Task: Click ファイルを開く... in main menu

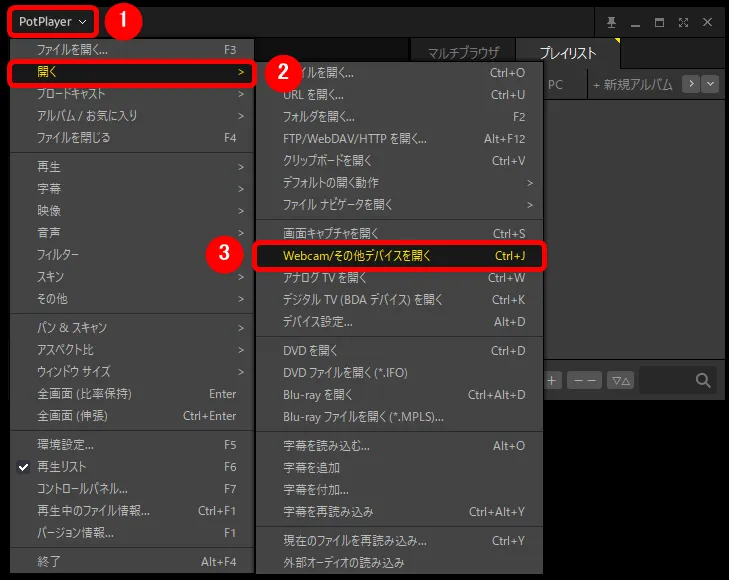Action: 132,50
